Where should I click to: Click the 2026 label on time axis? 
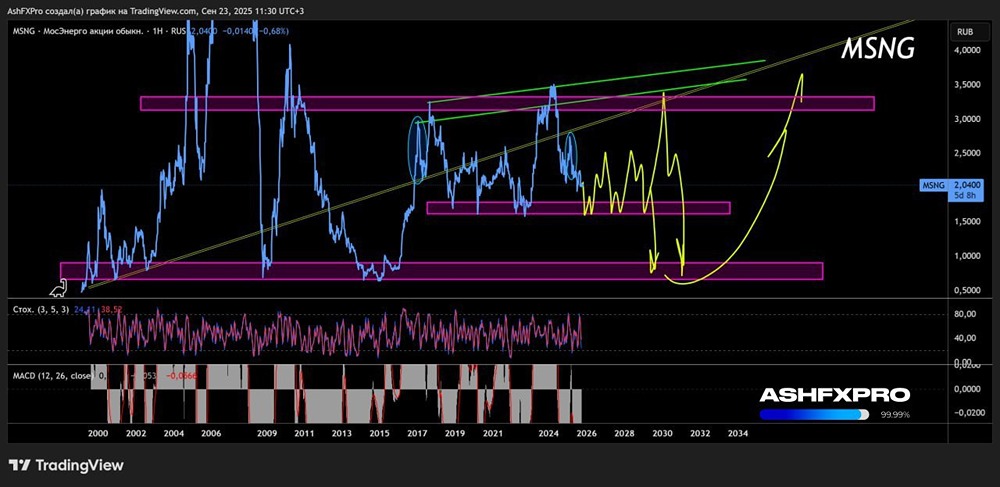pyautogui.click(x=586, y=433)
